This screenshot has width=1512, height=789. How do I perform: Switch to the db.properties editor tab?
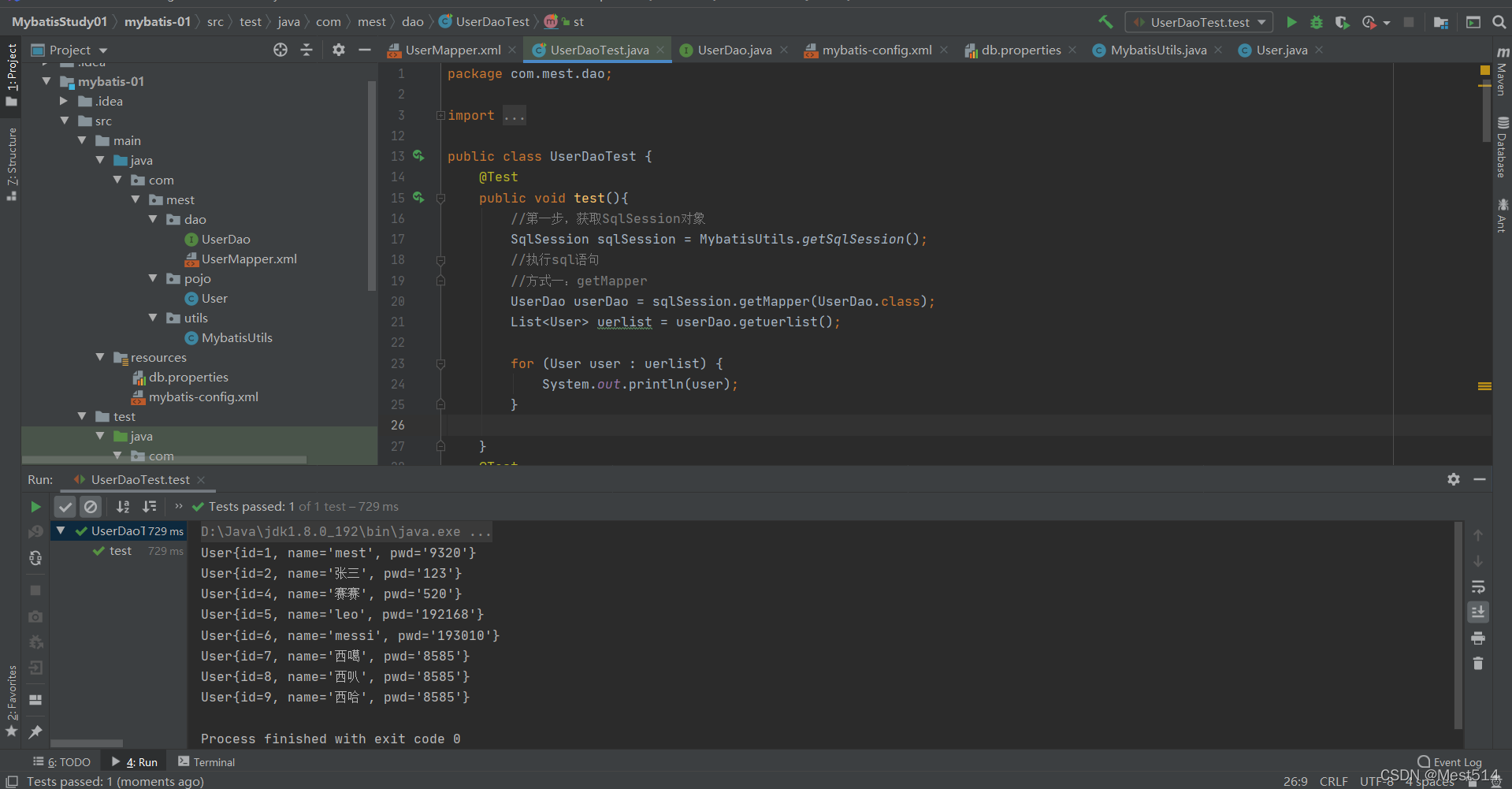1020,50
